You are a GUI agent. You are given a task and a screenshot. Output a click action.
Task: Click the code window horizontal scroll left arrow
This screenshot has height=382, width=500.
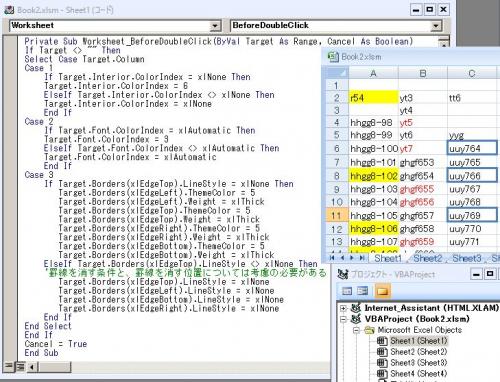pyautogui.click(x=32, y=367)
